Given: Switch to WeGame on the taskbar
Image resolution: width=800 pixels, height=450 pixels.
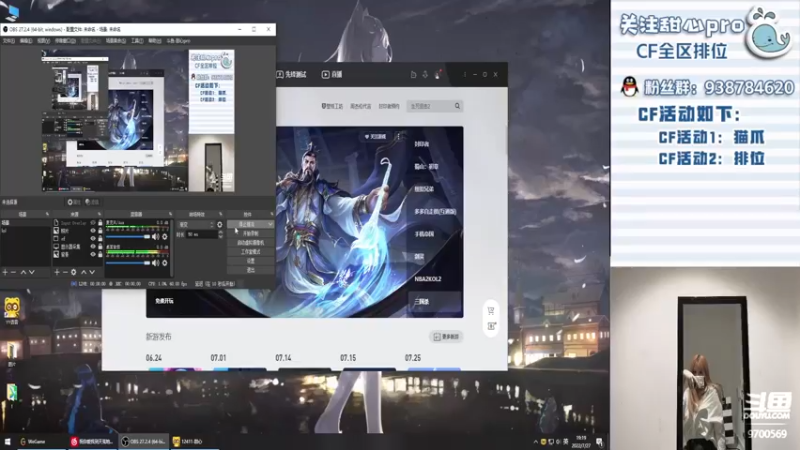Looking at the screenshot, I should (40, 442).
